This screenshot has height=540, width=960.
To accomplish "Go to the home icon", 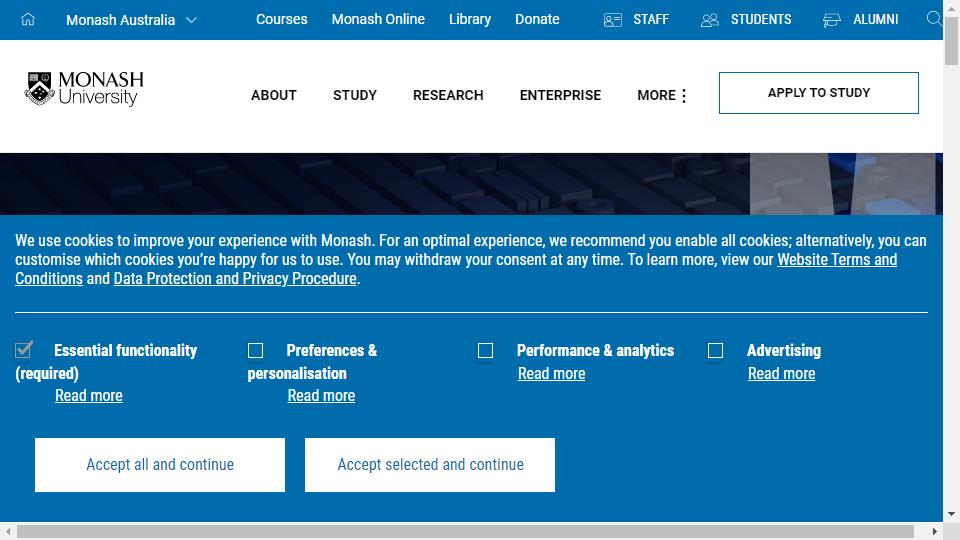I will coord(28,20).
